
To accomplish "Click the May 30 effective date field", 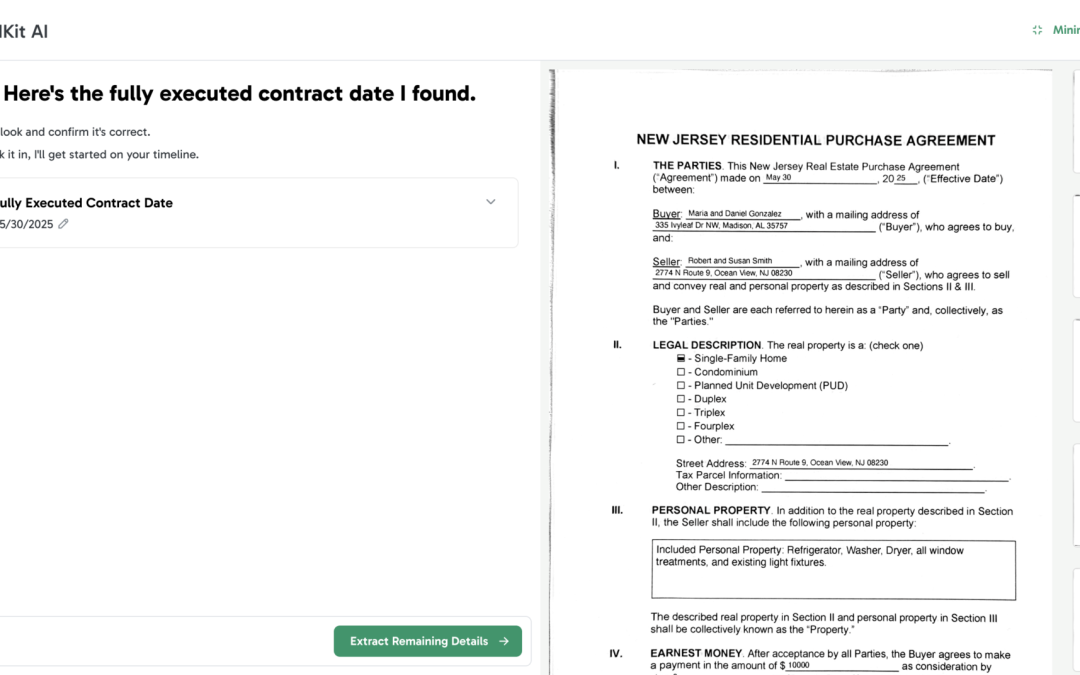I will pos(819,178).
